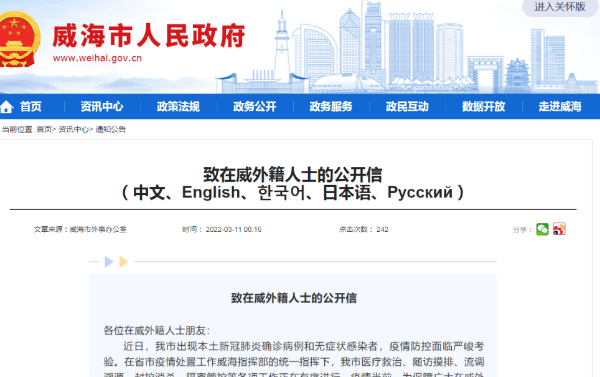Image resolution: width=600 pixels, height=377 pixels.
Task: Click 威海市人民政府 site title banner
Action: (149, 36)
